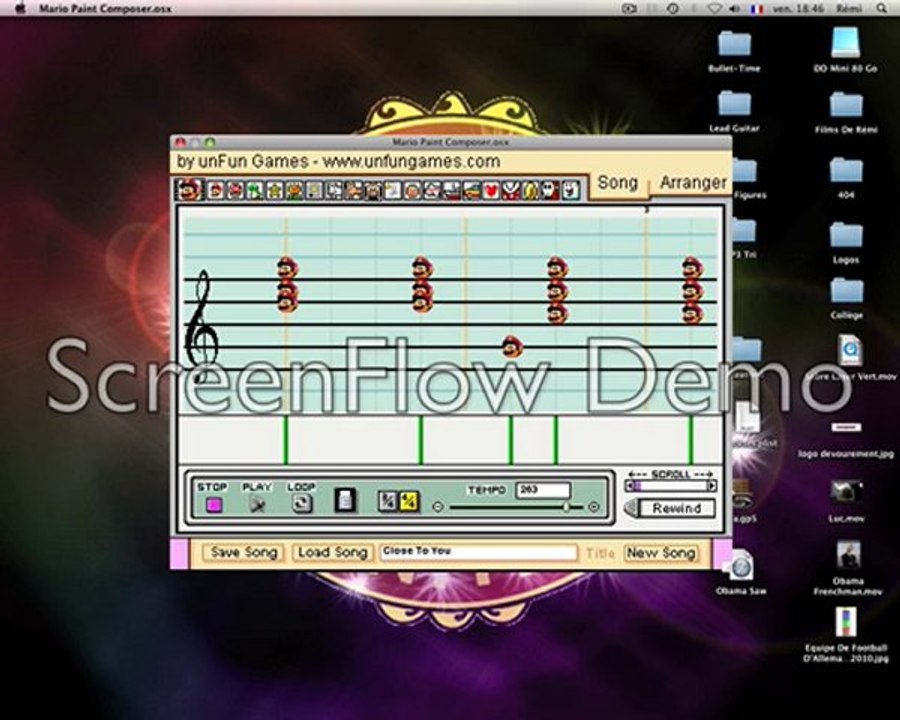Open the Song tab
This screenshot has height=720, width=900.
pos(618,183)
